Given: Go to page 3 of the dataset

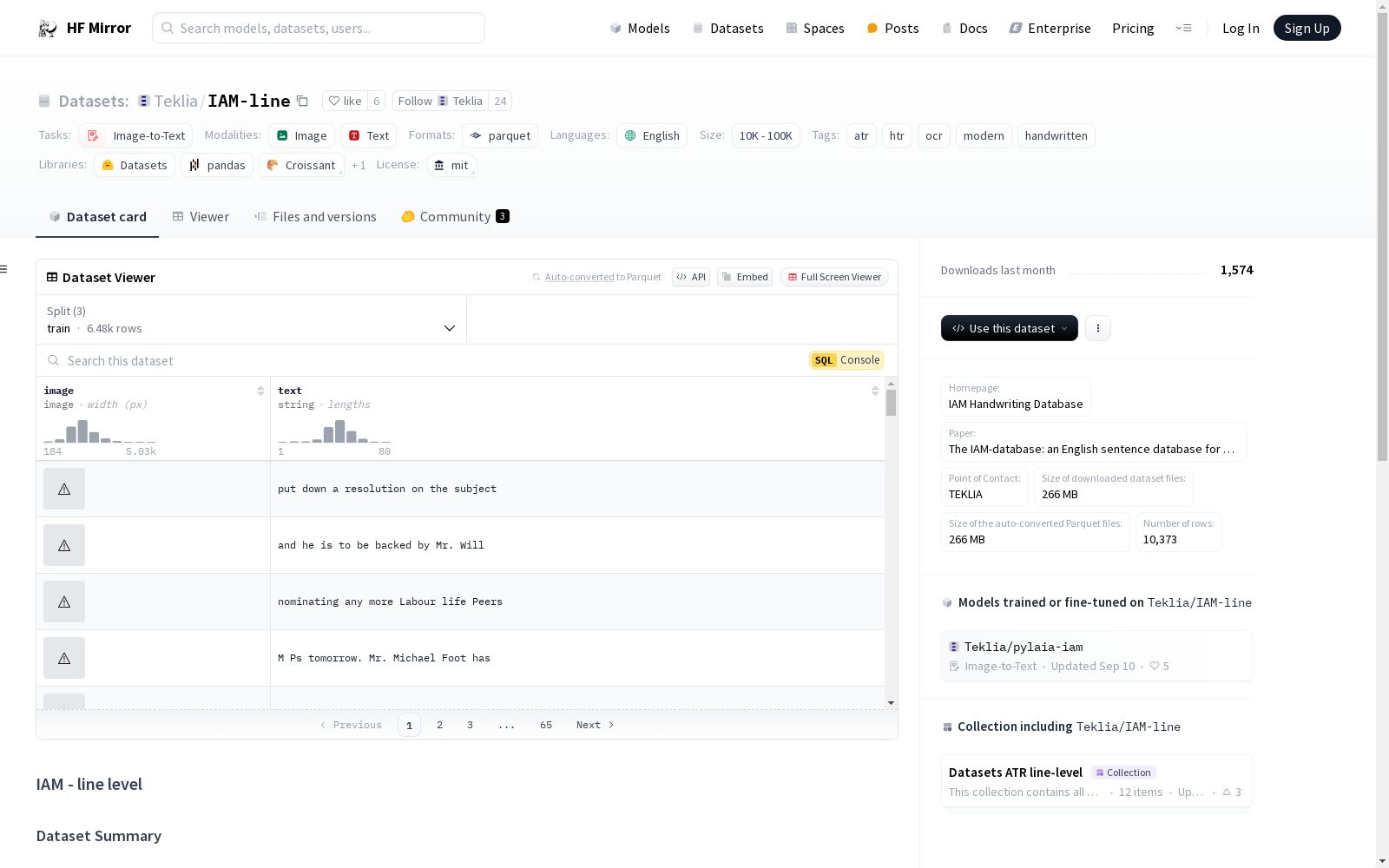Looking at the screenshot, I should point(471,725).
